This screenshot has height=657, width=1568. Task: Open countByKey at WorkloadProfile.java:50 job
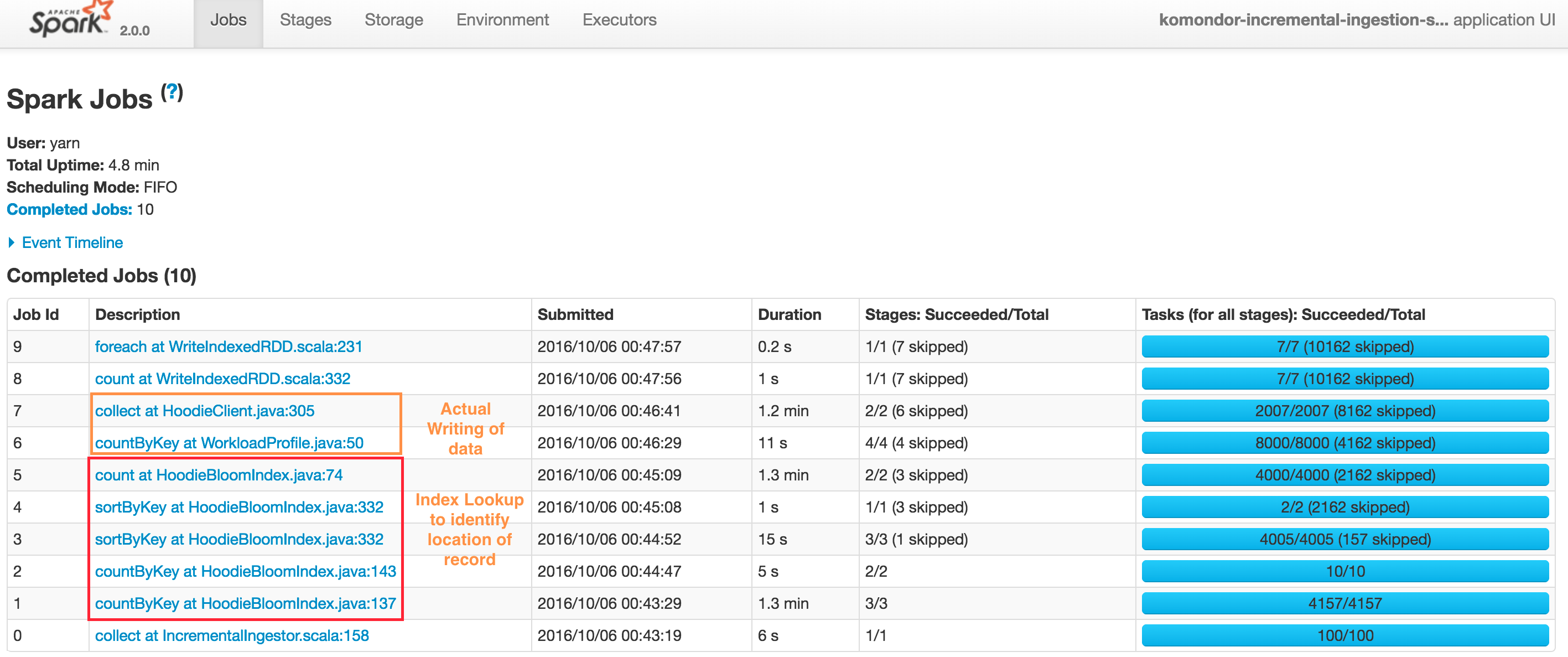coord(229,443)
